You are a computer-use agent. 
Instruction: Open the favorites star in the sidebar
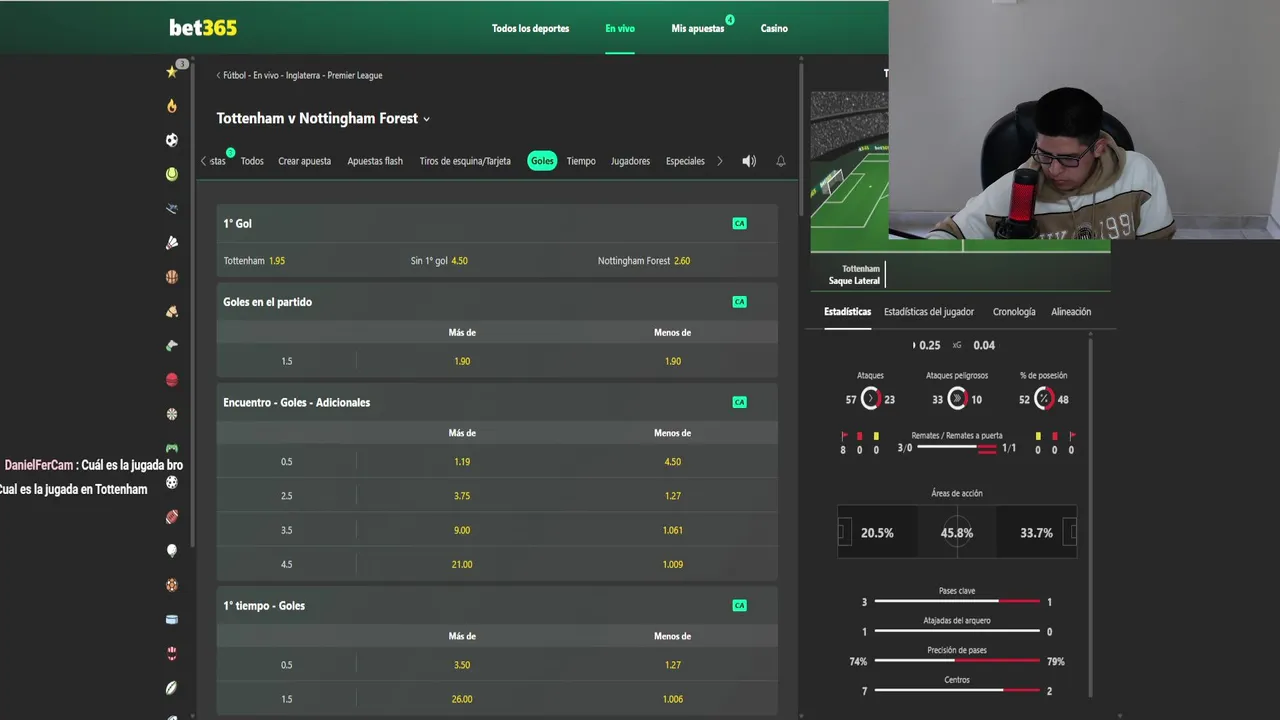tap(172, 72)
